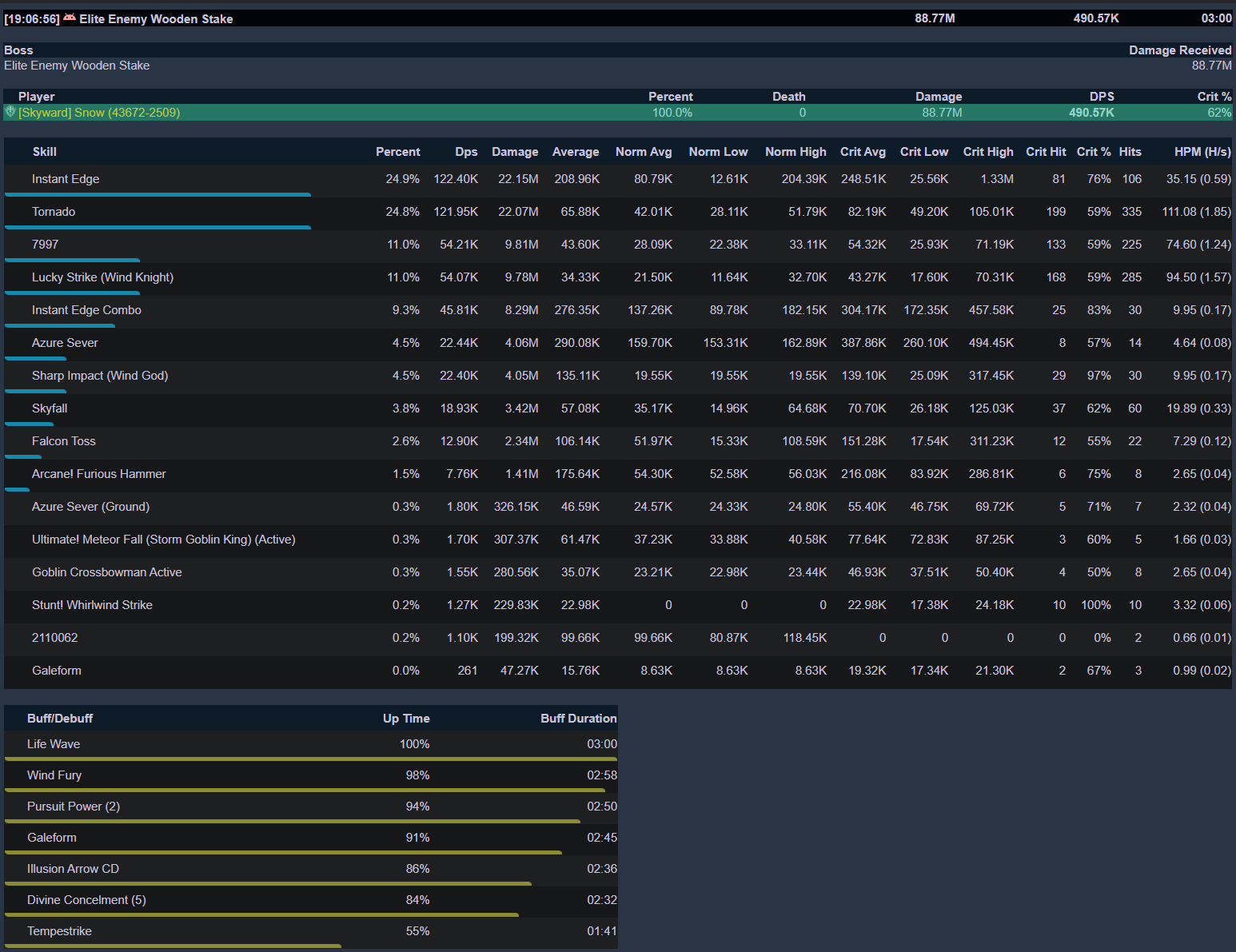
Task: Select the Tornado skill row
Action: coord(54,212)
